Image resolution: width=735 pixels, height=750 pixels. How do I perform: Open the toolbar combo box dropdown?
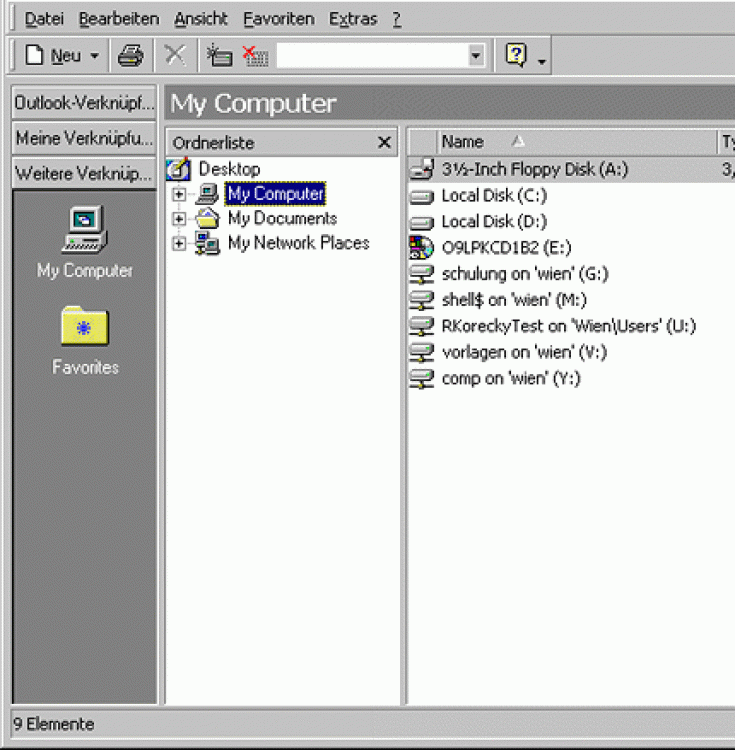point(476,56)
